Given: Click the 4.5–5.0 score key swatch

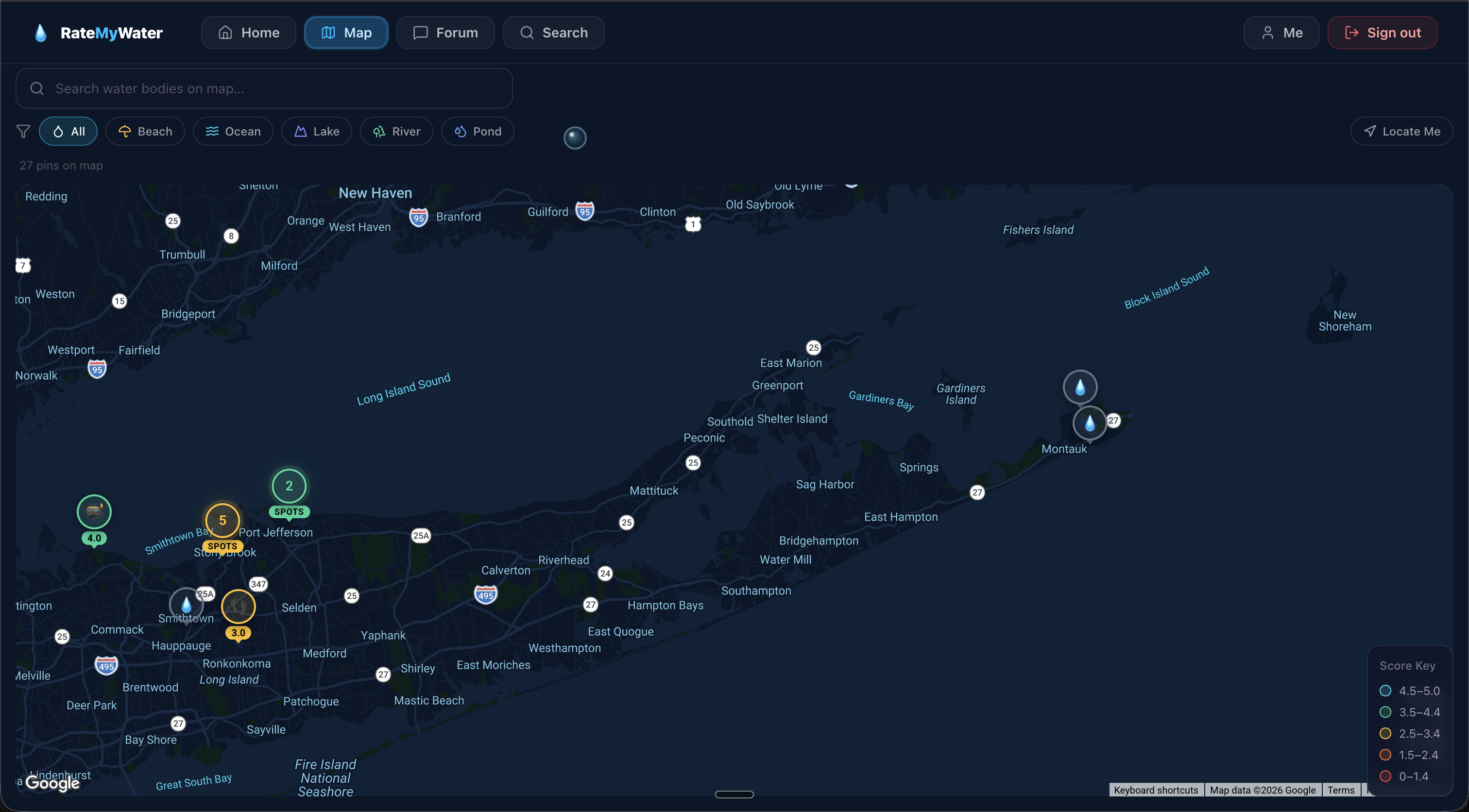Looking at the screenshot, I should coord(1385,691).
